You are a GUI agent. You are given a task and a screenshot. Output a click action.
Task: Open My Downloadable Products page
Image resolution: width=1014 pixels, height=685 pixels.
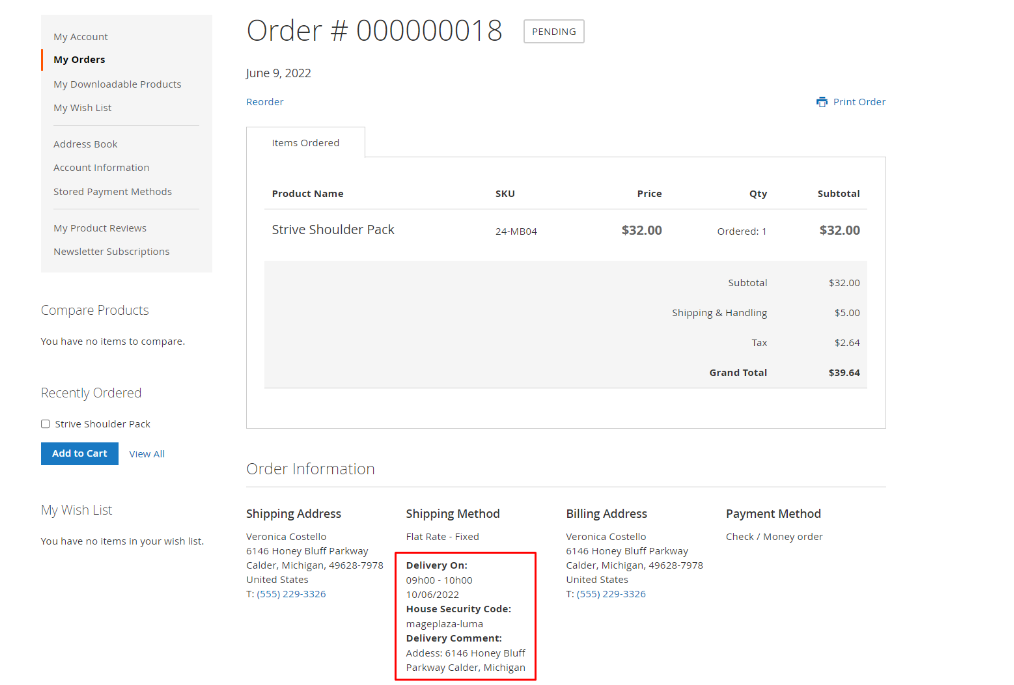pos(117,84)
